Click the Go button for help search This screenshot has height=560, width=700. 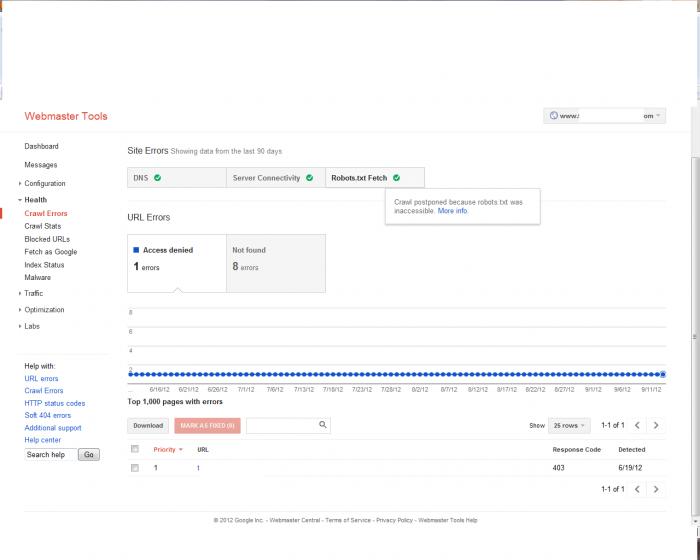pos(89,455)
